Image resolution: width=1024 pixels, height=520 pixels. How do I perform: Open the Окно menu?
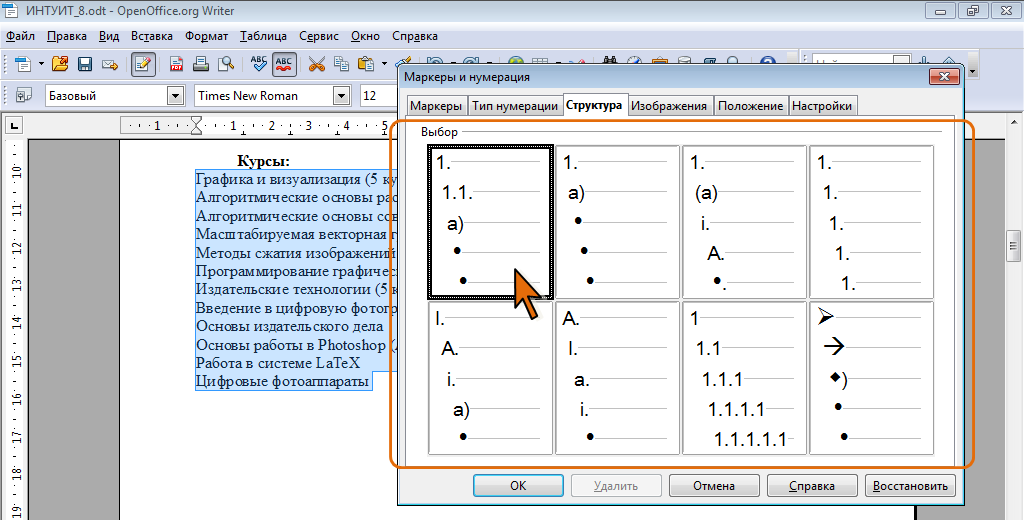click(365, 36)
